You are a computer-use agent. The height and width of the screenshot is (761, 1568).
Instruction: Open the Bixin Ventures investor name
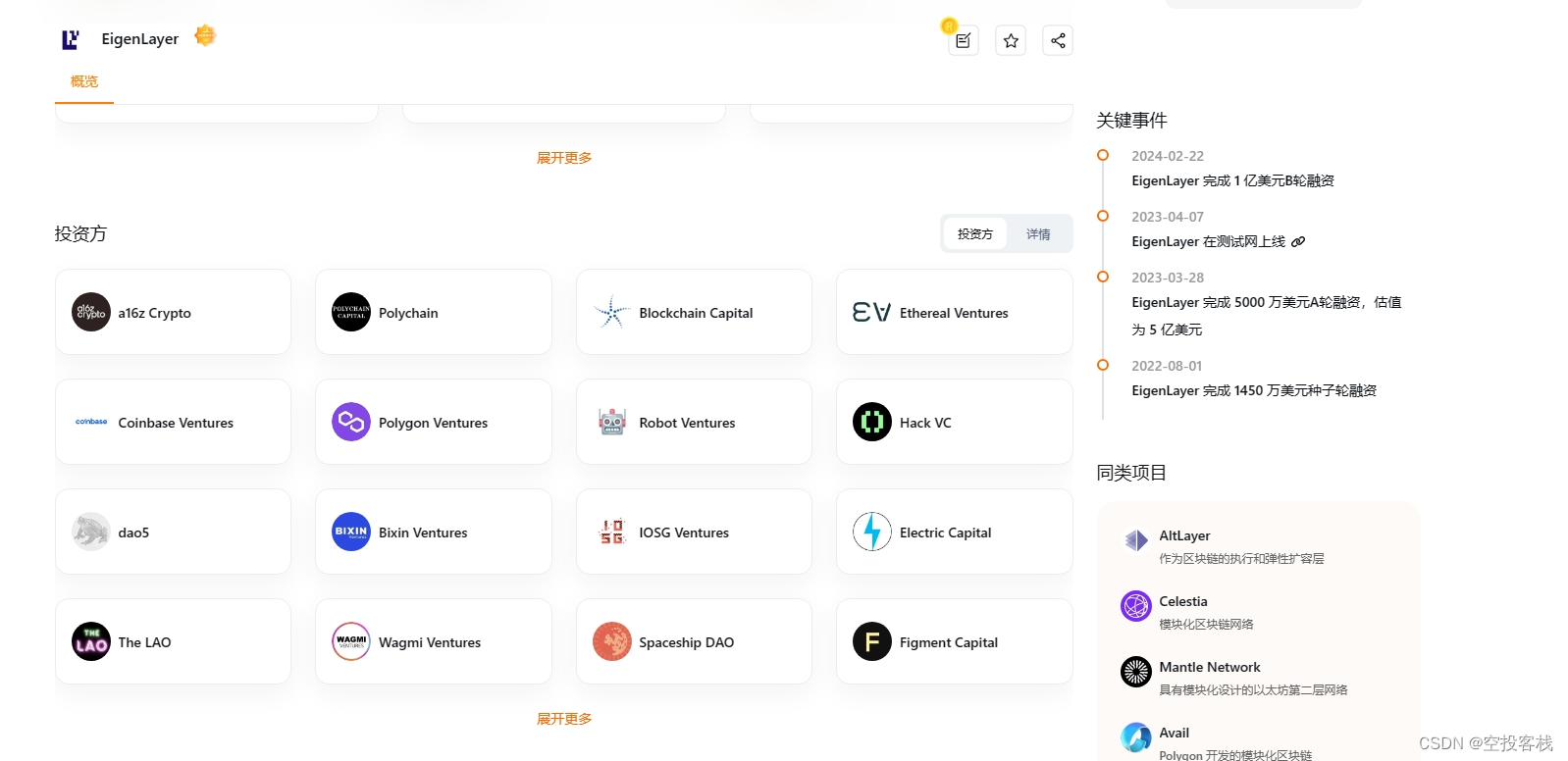423,533
